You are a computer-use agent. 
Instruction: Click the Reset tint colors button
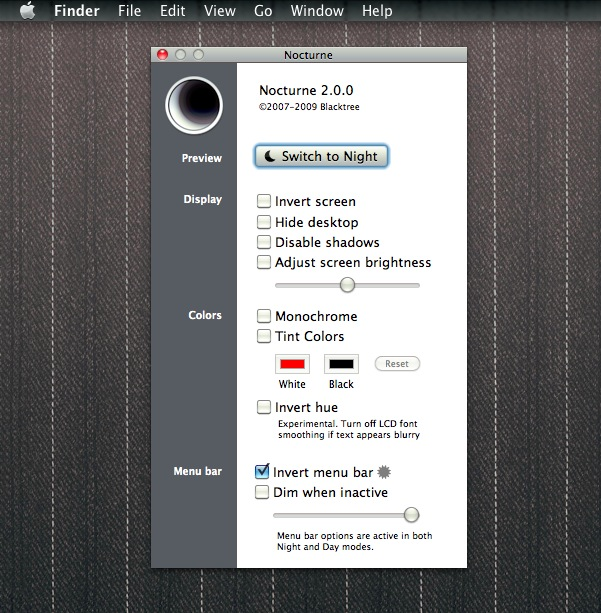397,364
